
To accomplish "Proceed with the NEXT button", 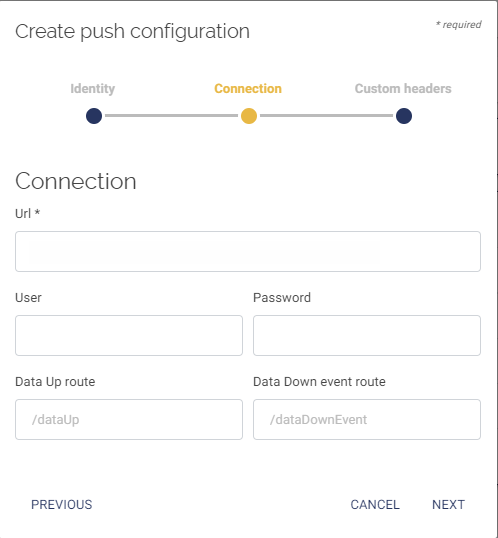I will (448, 505).
